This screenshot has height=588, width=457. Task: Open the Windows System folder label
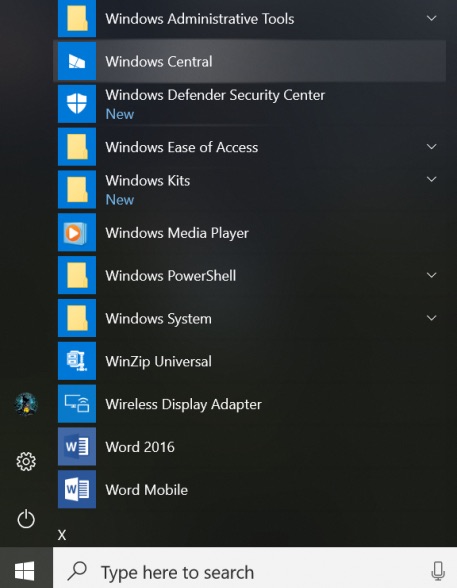pos(158,319)
